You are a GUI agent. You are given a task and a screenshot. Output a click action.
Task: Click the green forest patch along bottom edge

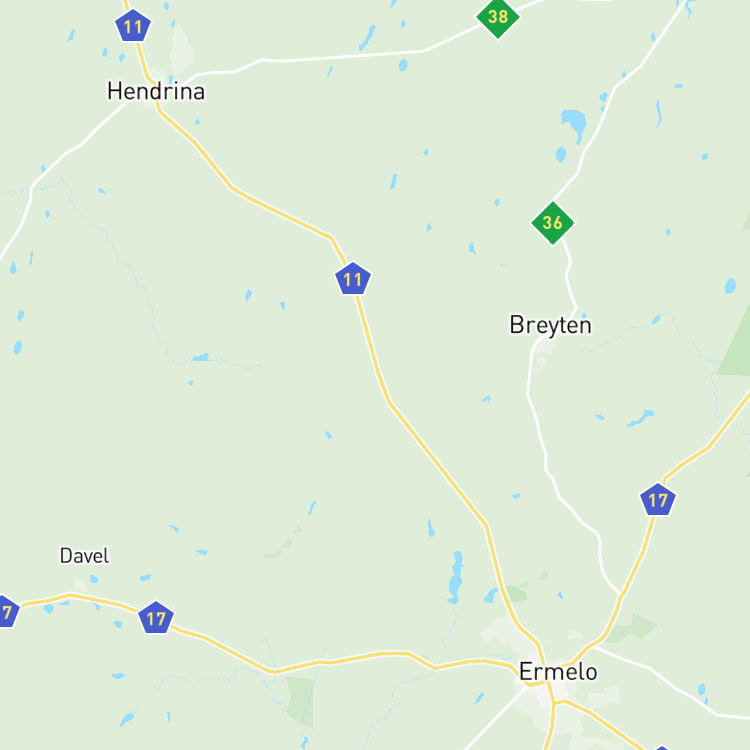(300, 701)
